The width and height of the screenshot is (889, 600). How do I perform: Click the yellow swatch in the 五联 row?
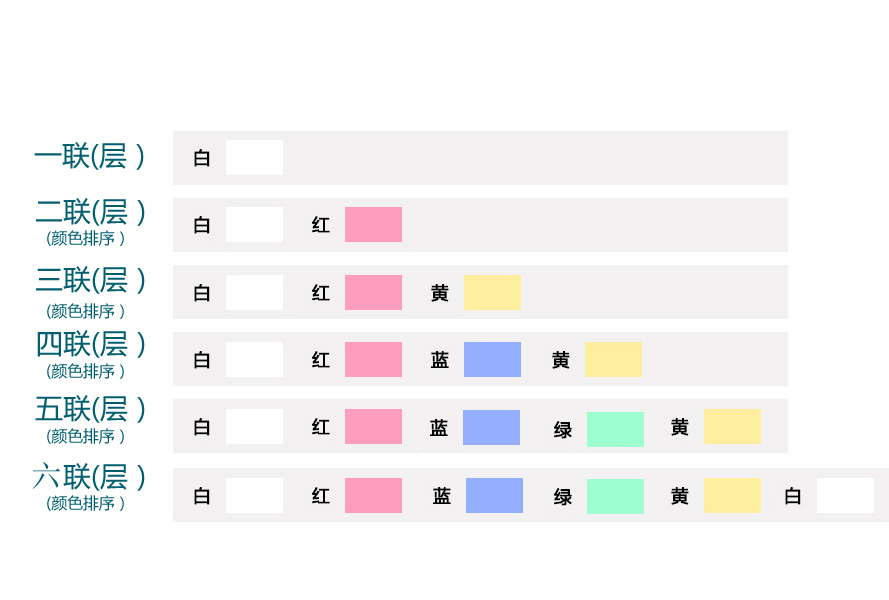pyautogui.click(x=732, y=426)
